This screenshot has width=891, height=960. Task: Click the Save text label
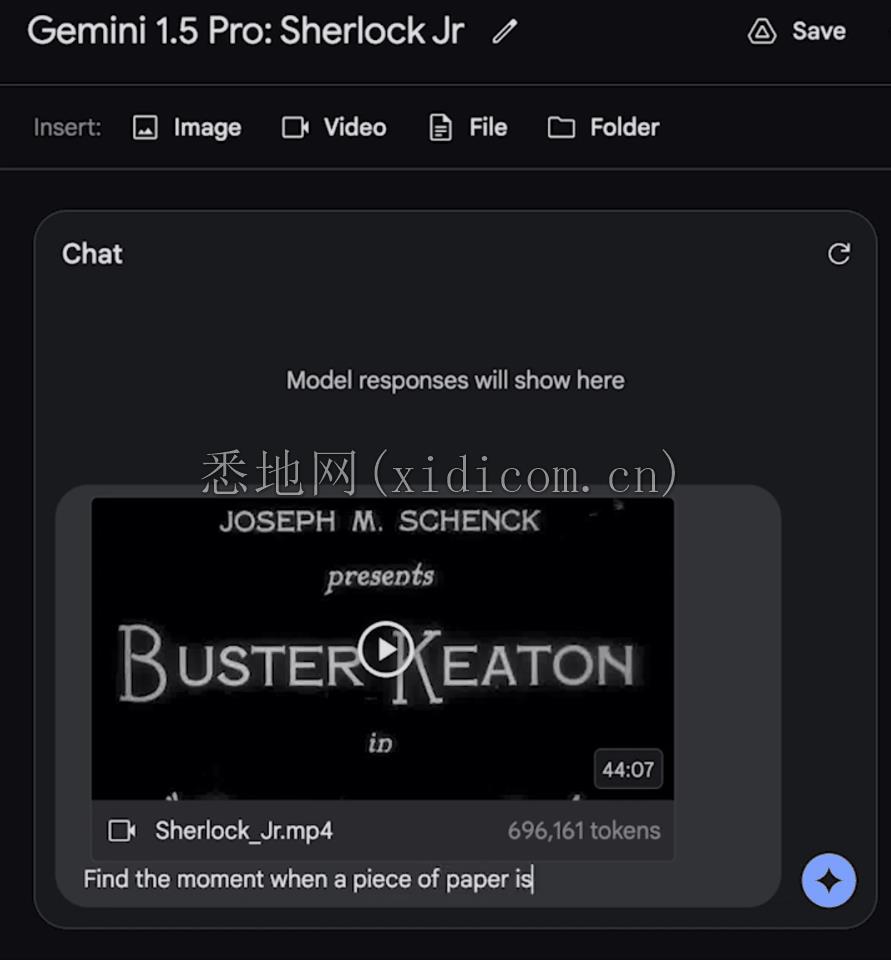pyautogui.click(x=819, y=32)
